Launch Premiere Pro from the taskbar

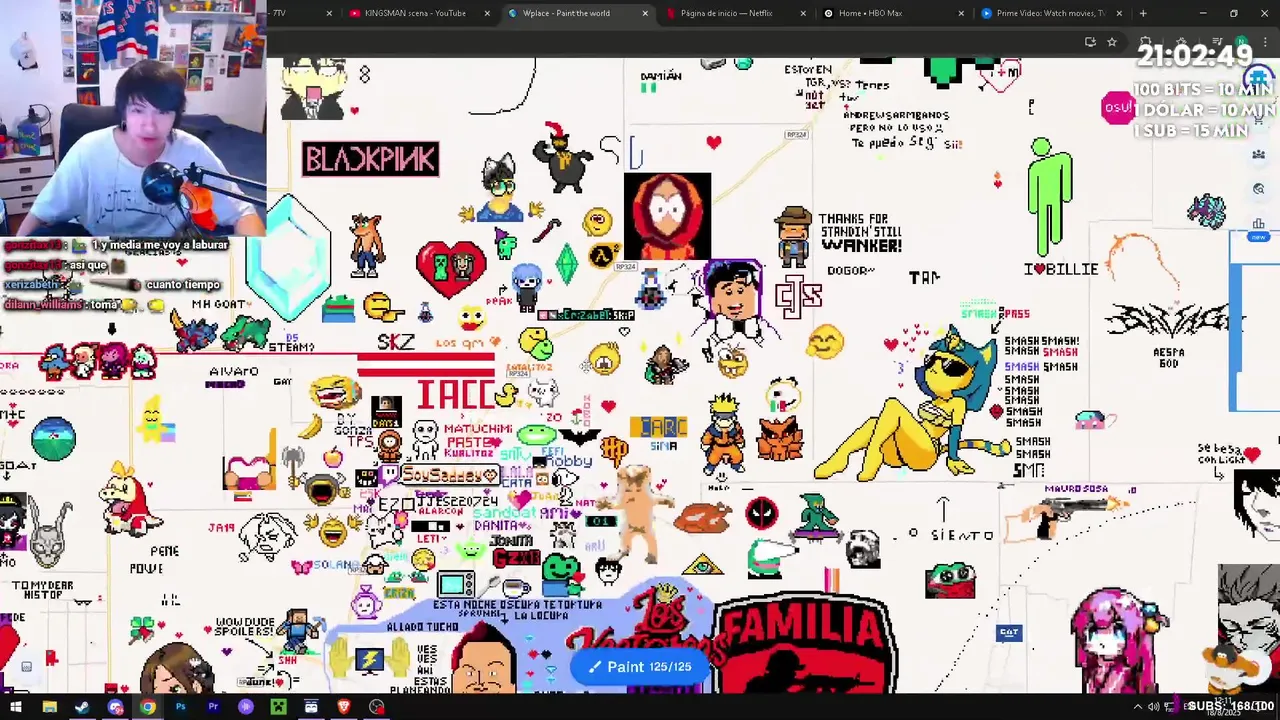tap(213, 707)
